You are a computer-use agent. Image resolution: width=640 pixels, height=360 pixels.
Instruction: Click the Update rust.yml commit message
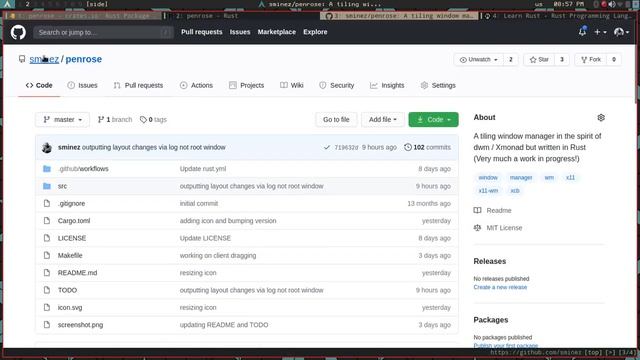pos(203,169)
